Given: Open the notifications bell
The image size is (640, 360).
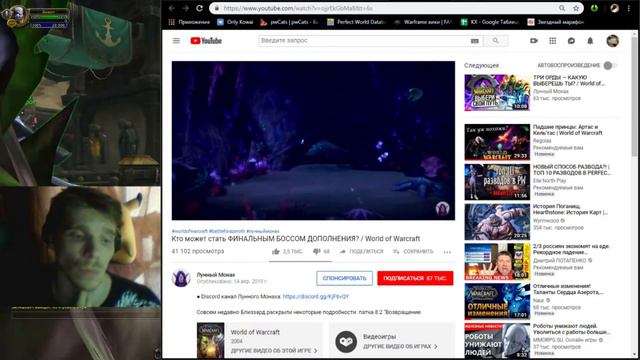Looking at the screenshot, I should coord(590,41).
